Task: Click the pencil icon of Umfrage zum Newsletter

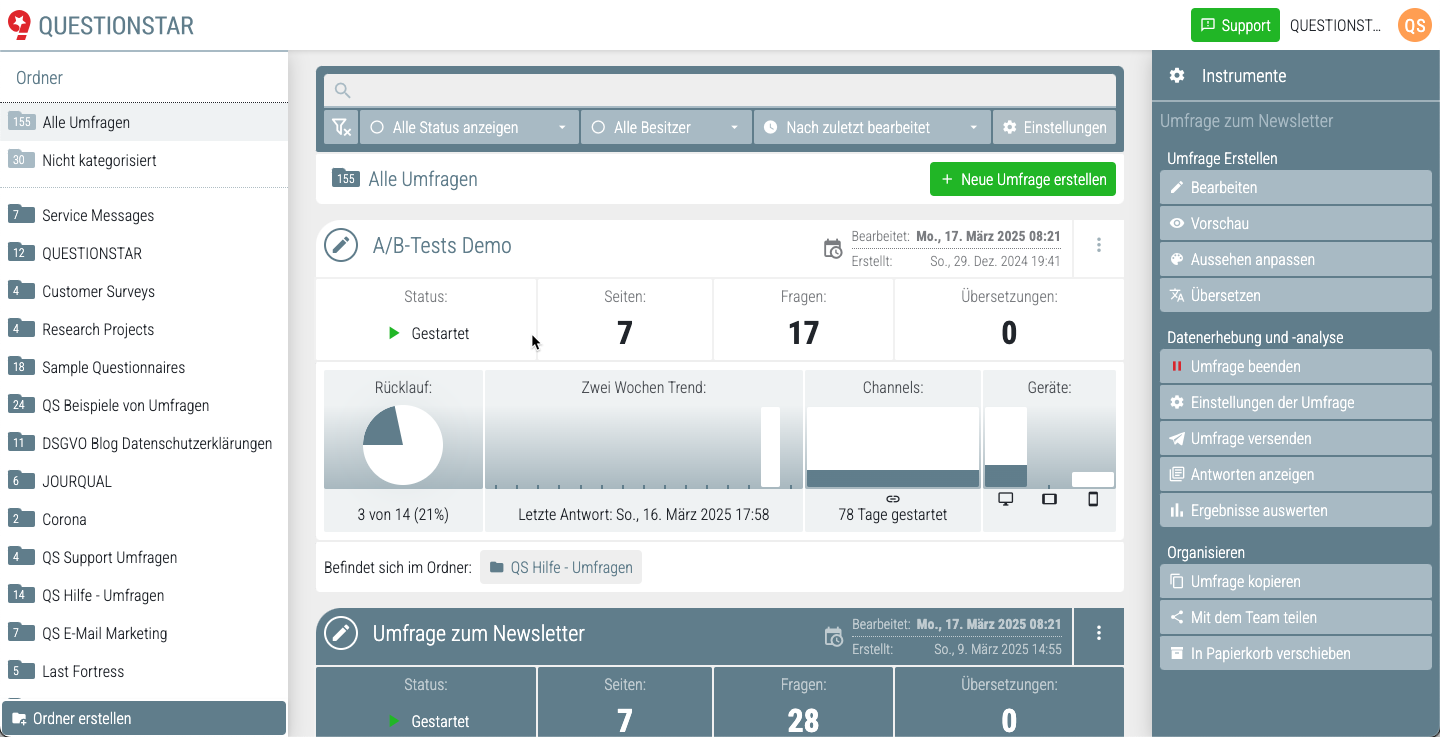Action: pyautogui.click(x=341, y=633)
